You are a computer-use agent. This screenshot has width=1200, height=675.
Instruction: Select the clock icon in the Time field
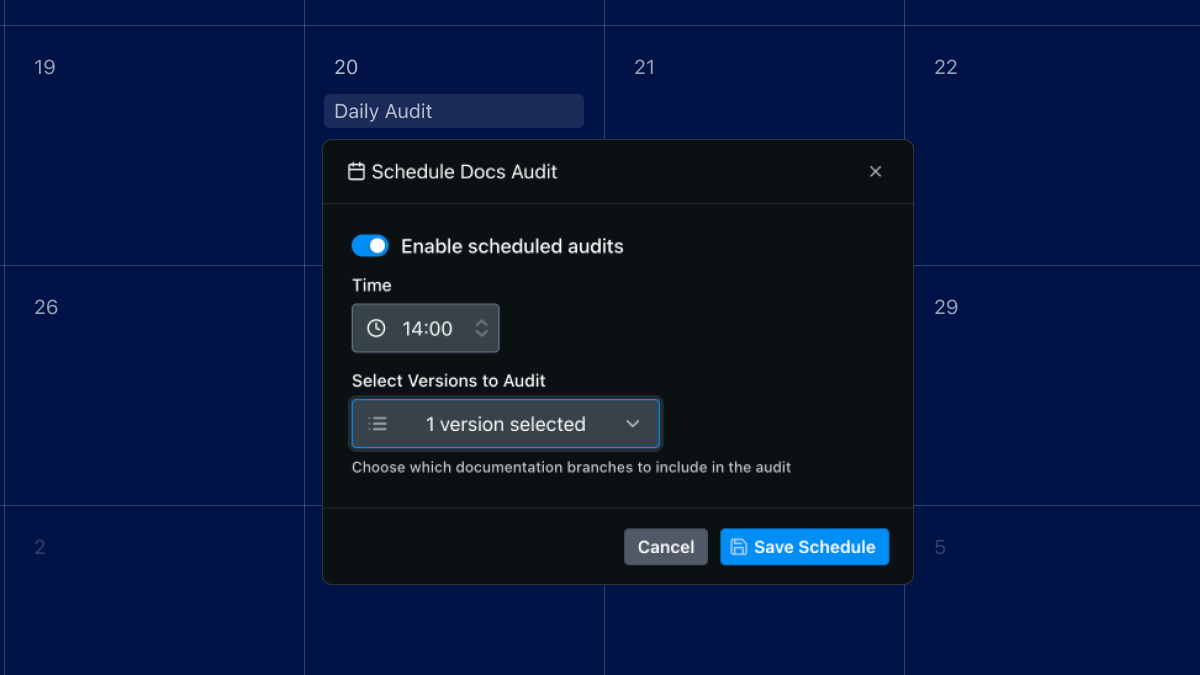[x=375, y=328]
